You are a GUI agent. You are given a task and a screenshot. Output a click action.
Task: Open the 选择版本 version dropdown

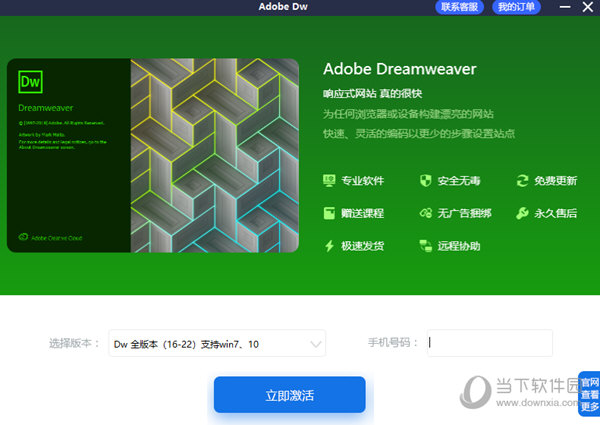217,344
